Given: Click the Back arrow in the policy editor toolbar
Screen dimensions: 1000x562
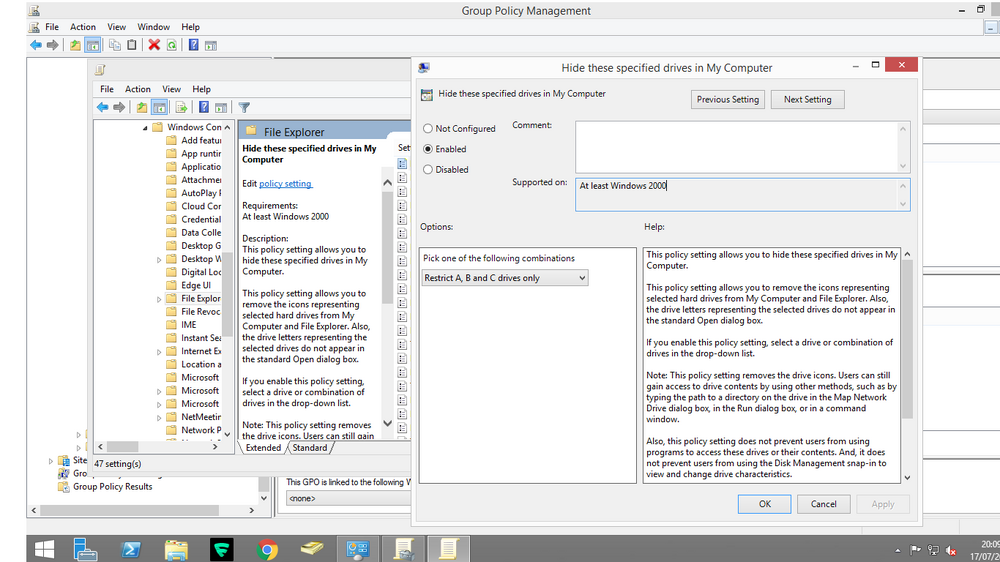Looking at the screenshot, I should click(x=102, y=107).
